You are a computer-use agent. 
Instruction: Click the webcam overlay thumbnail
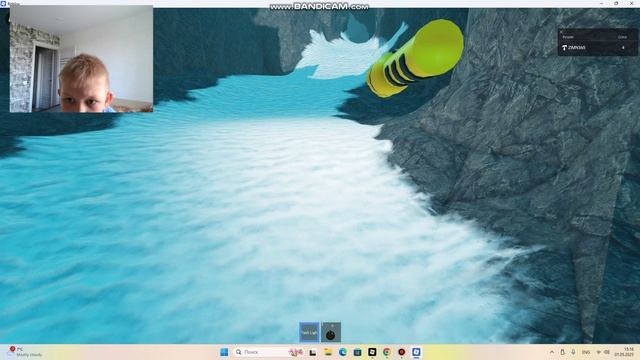pos(81,59)
